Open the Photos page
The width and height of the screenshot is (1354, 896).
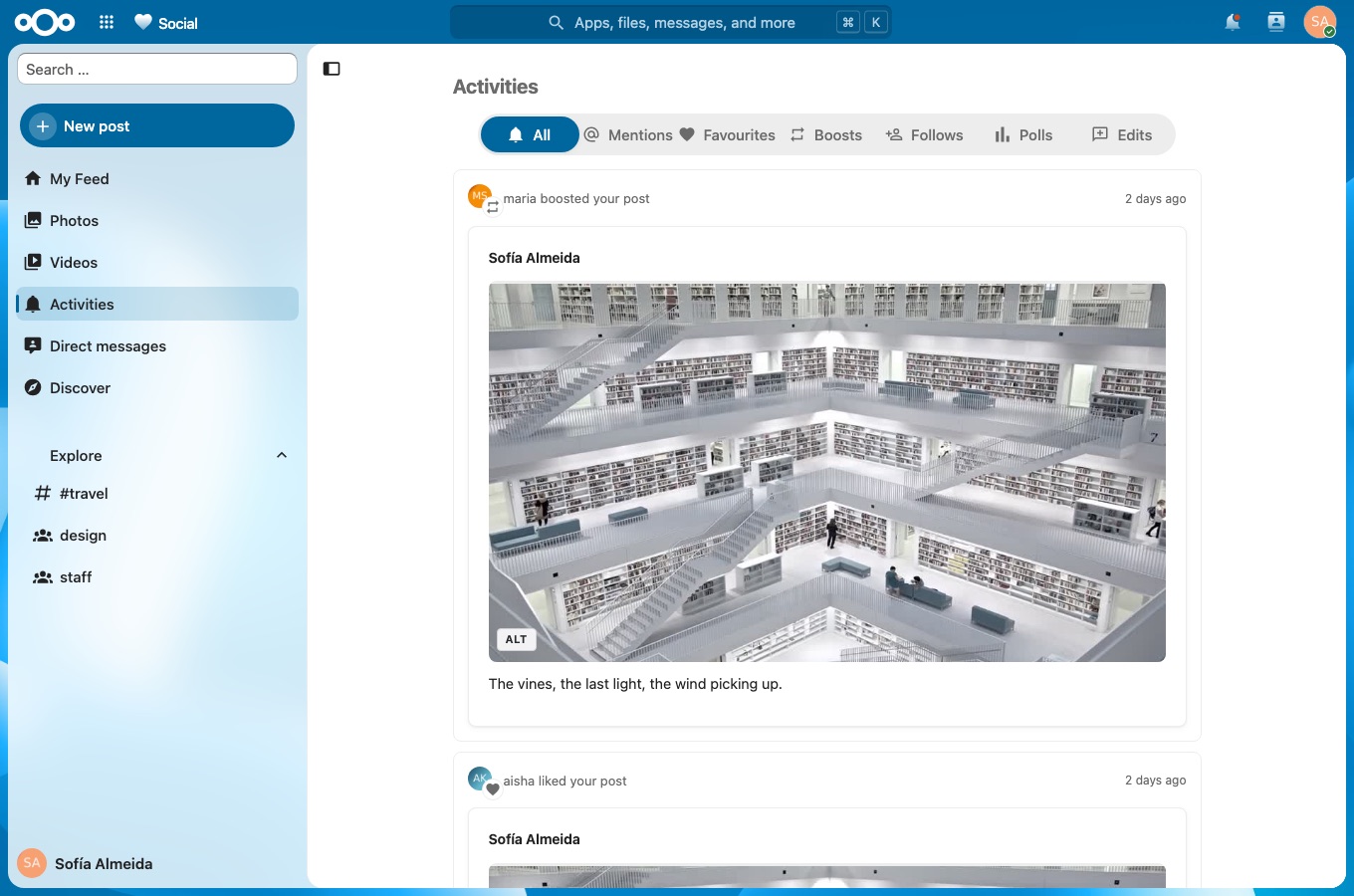(157, 221)
